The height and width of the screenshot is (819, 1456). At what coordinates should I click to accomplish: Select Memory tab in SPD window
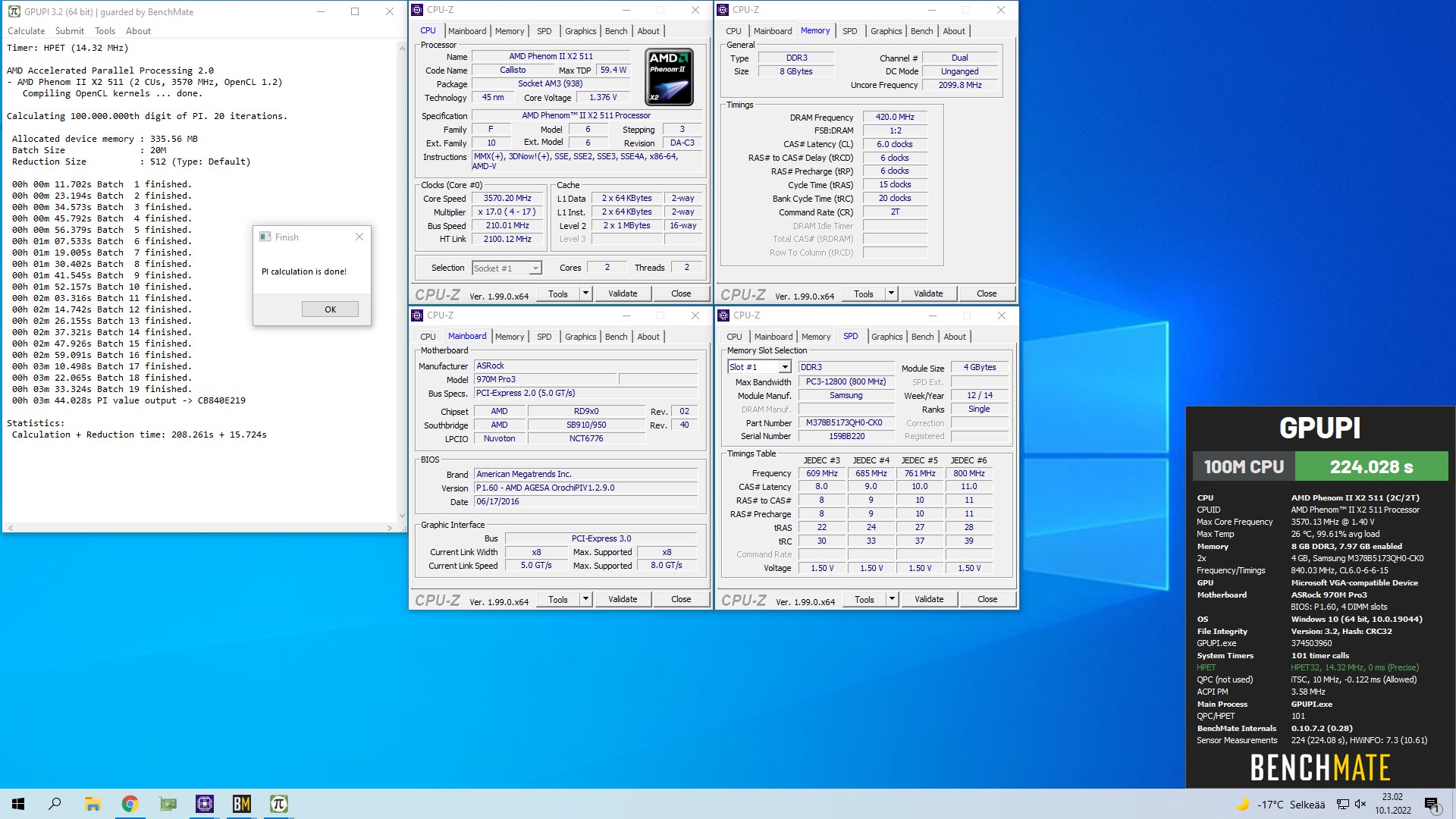pos(816,337)
